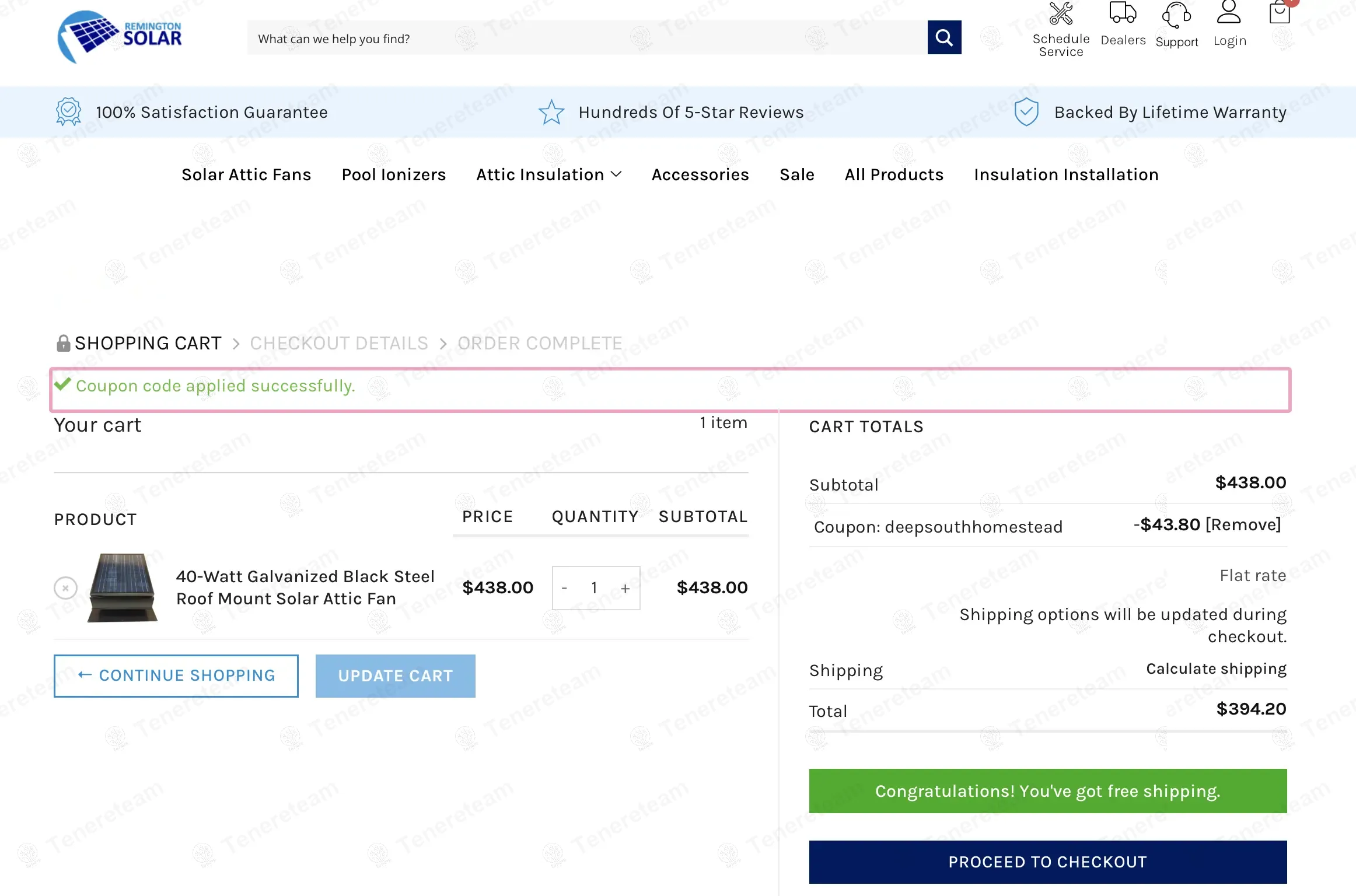Screen dimensions: 1356x896
Task: Open the Login user icon
Action: [1229, 12]
